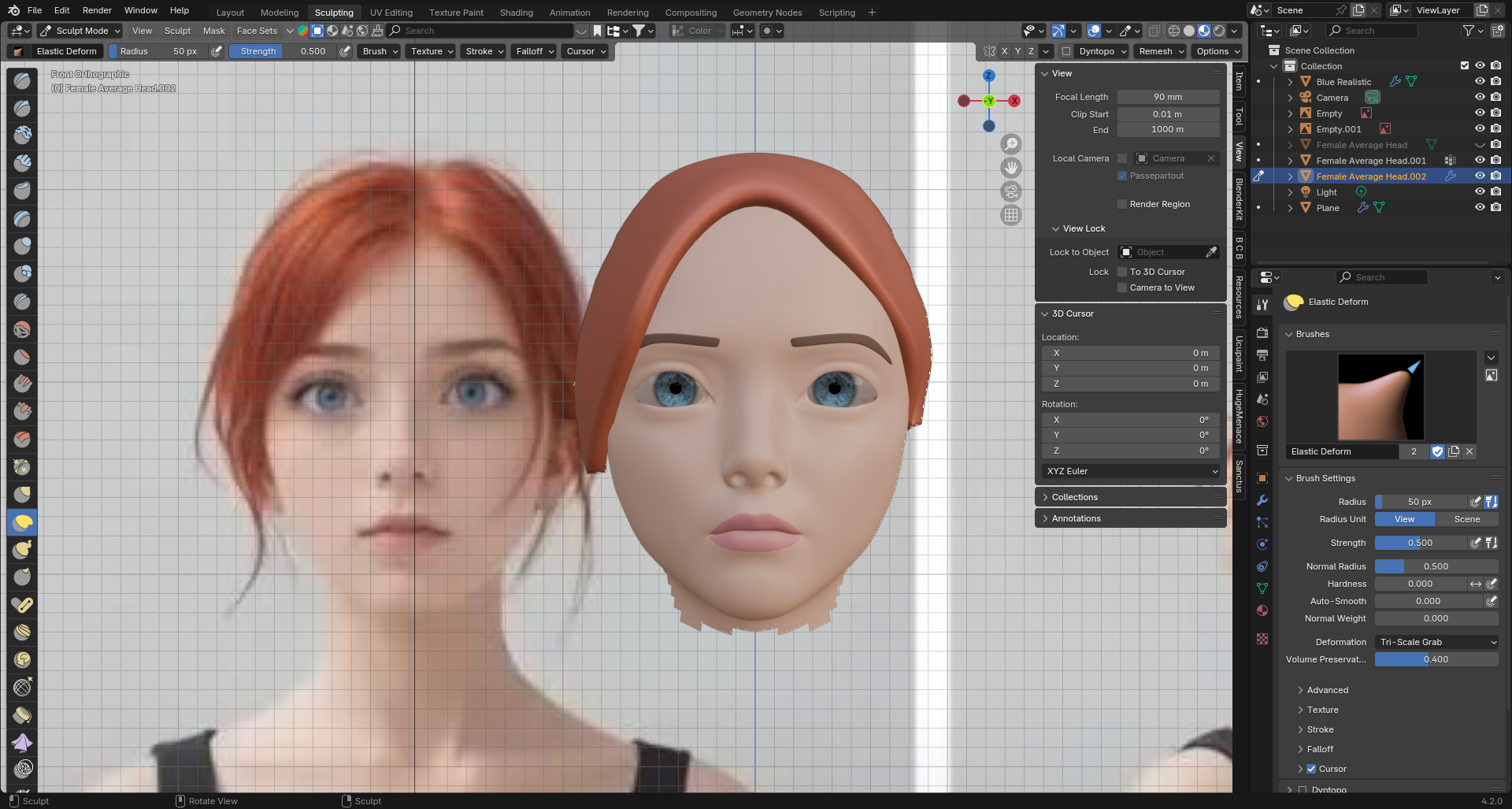Set Radius Unit to View
Image resolution: width=1512 pixels, height=809 pixels.
tap(1405, 519)
